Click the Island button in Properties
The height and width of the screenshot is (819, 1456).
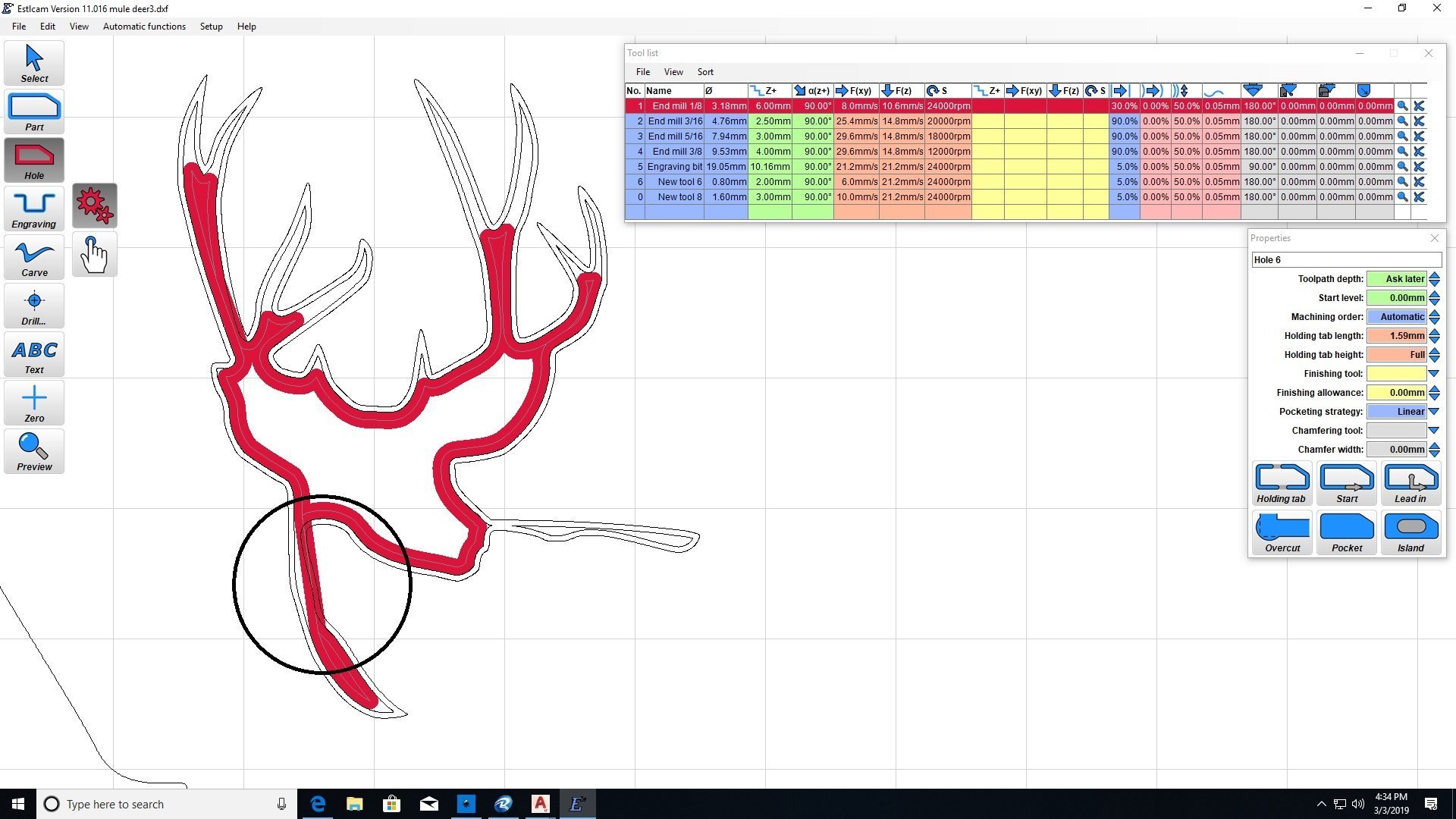1410,532
